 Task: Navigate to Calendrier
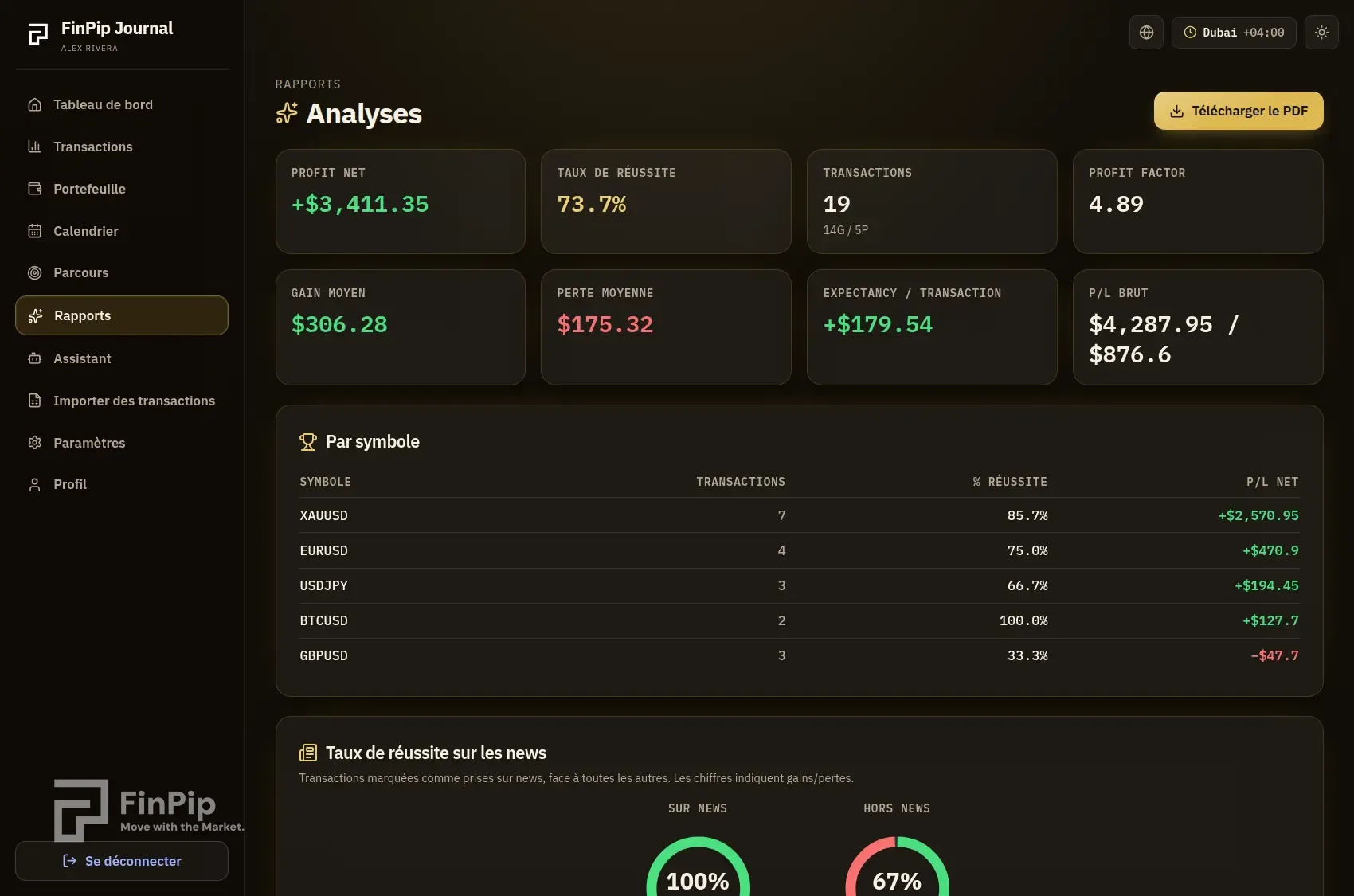click(x=122, y=231)
